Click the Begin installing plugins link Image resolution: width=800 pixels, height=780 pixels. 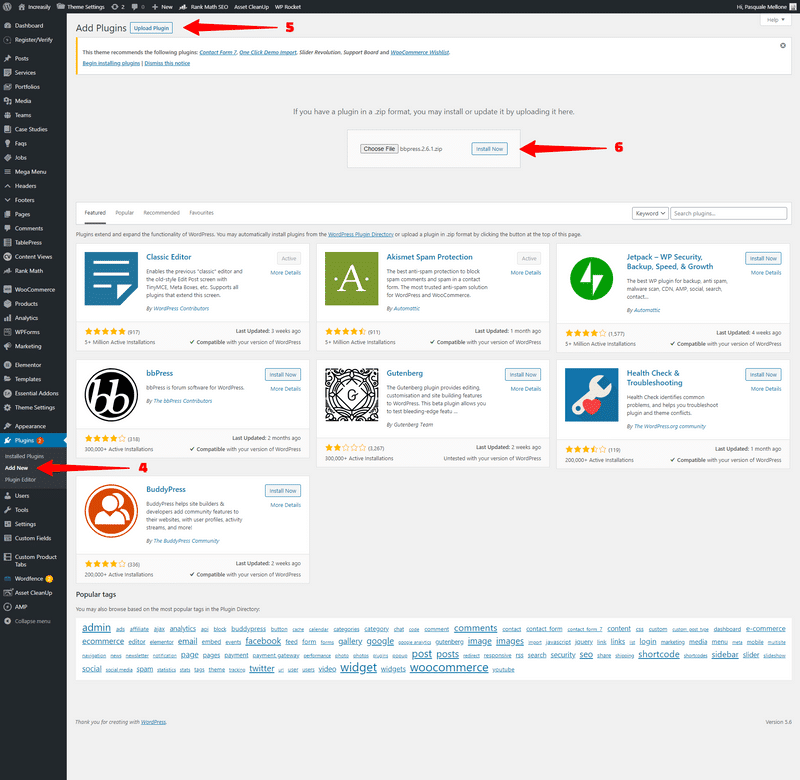(111, 63)
